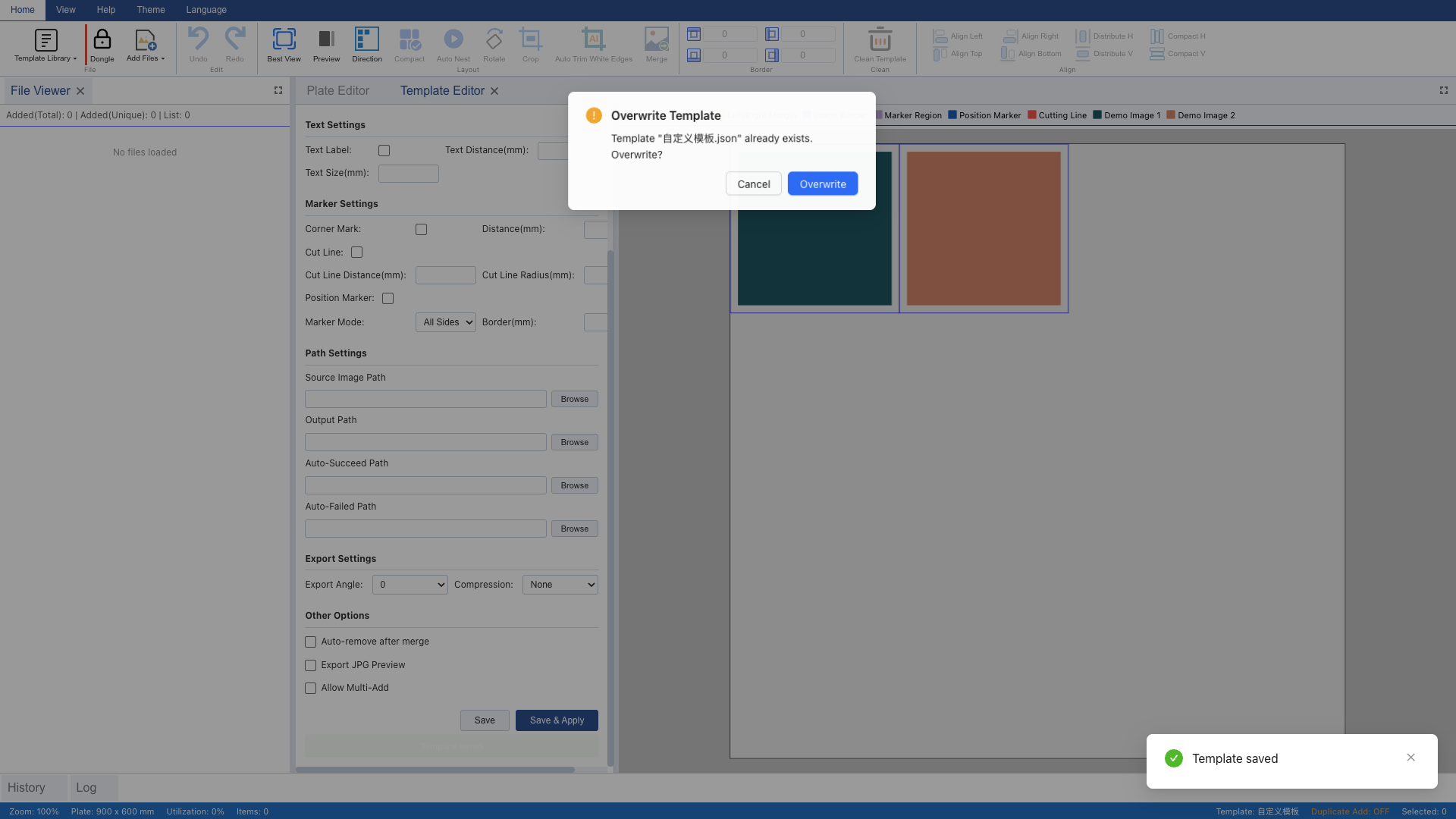The height and width of the screenshot is (819, 1456).
Task: Close the Template Editor tab
Action: coord(494,91)
